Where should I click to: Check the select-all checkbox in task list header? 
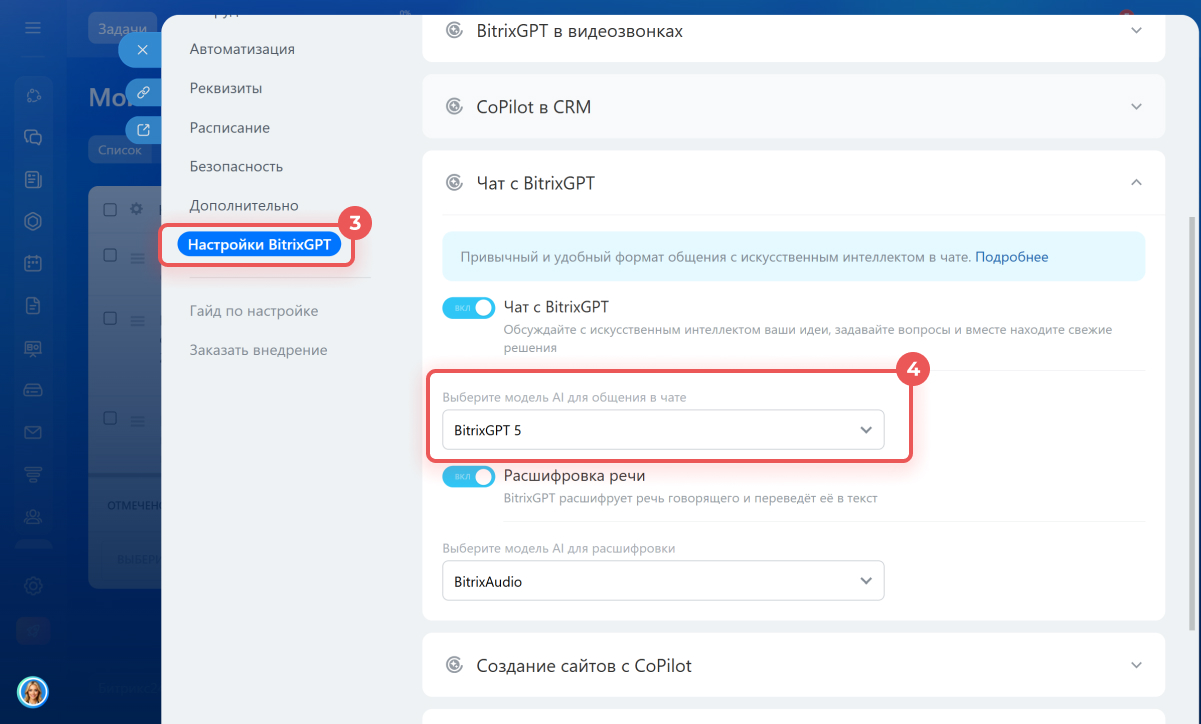pos(110,209)
